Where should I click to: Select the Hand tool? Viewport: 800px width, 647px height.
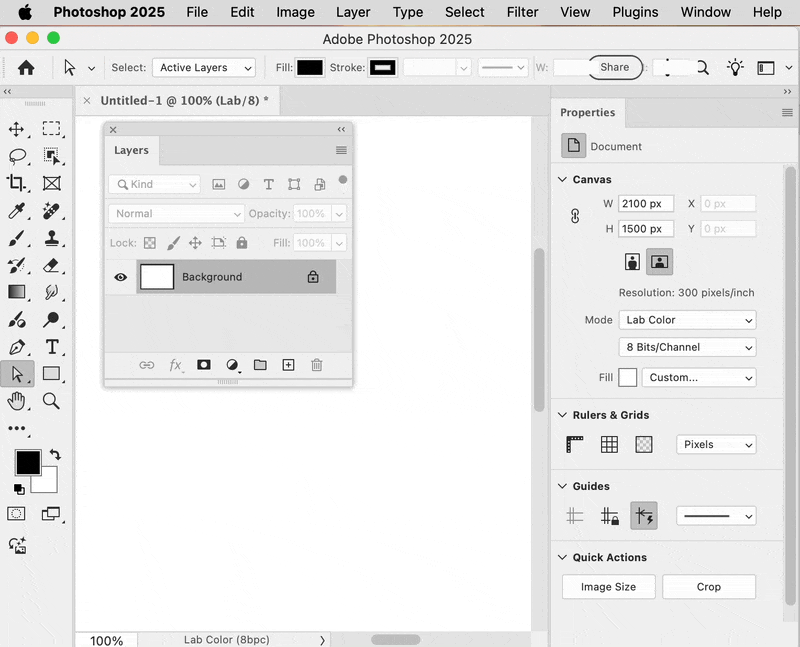pos(16,401)
